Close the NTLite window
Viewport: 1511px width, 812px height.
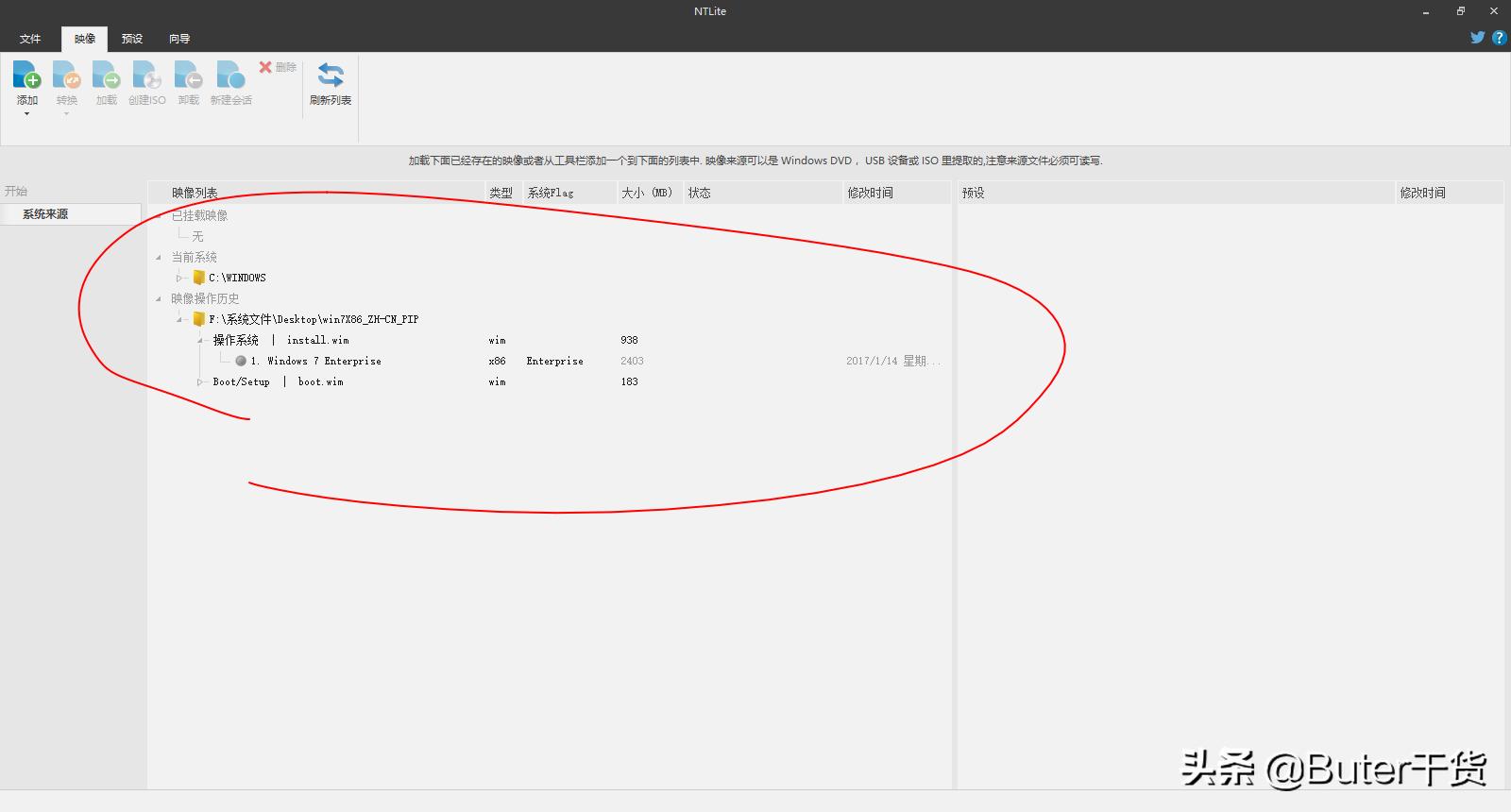[1494, 11]
